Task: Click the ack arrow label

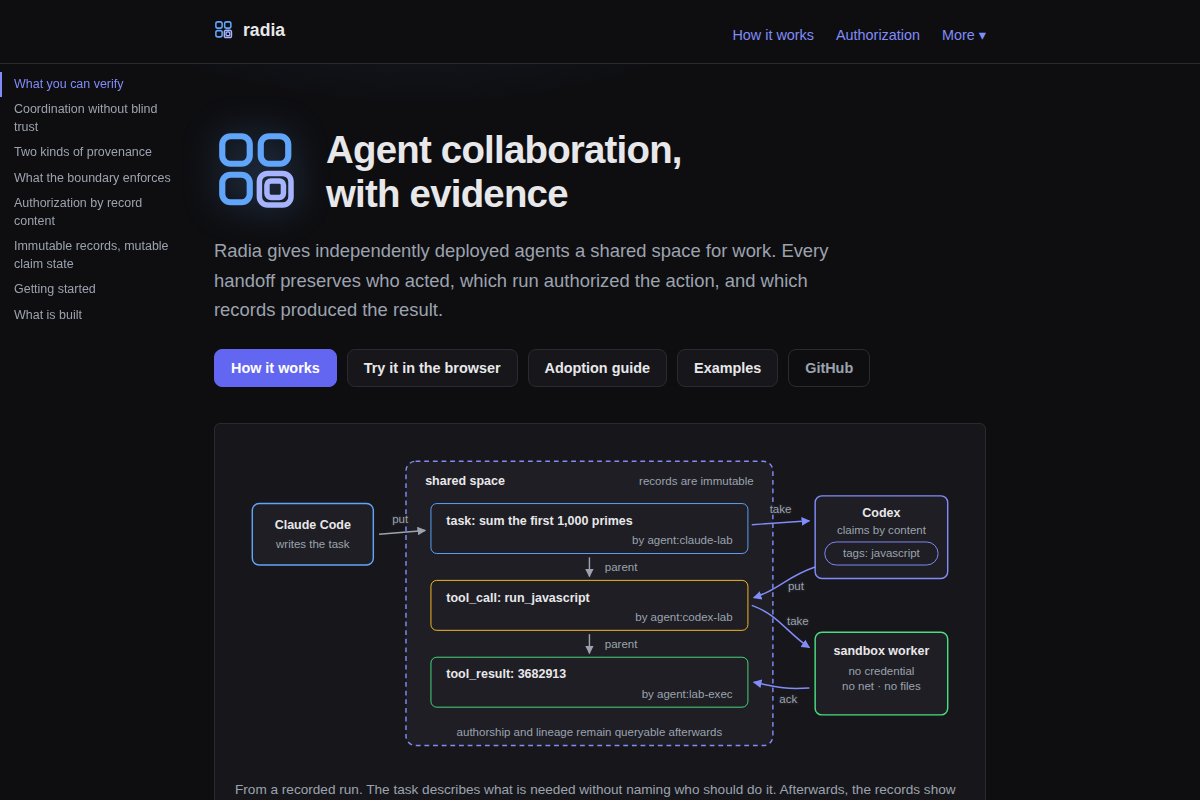Action: point(788,699)
